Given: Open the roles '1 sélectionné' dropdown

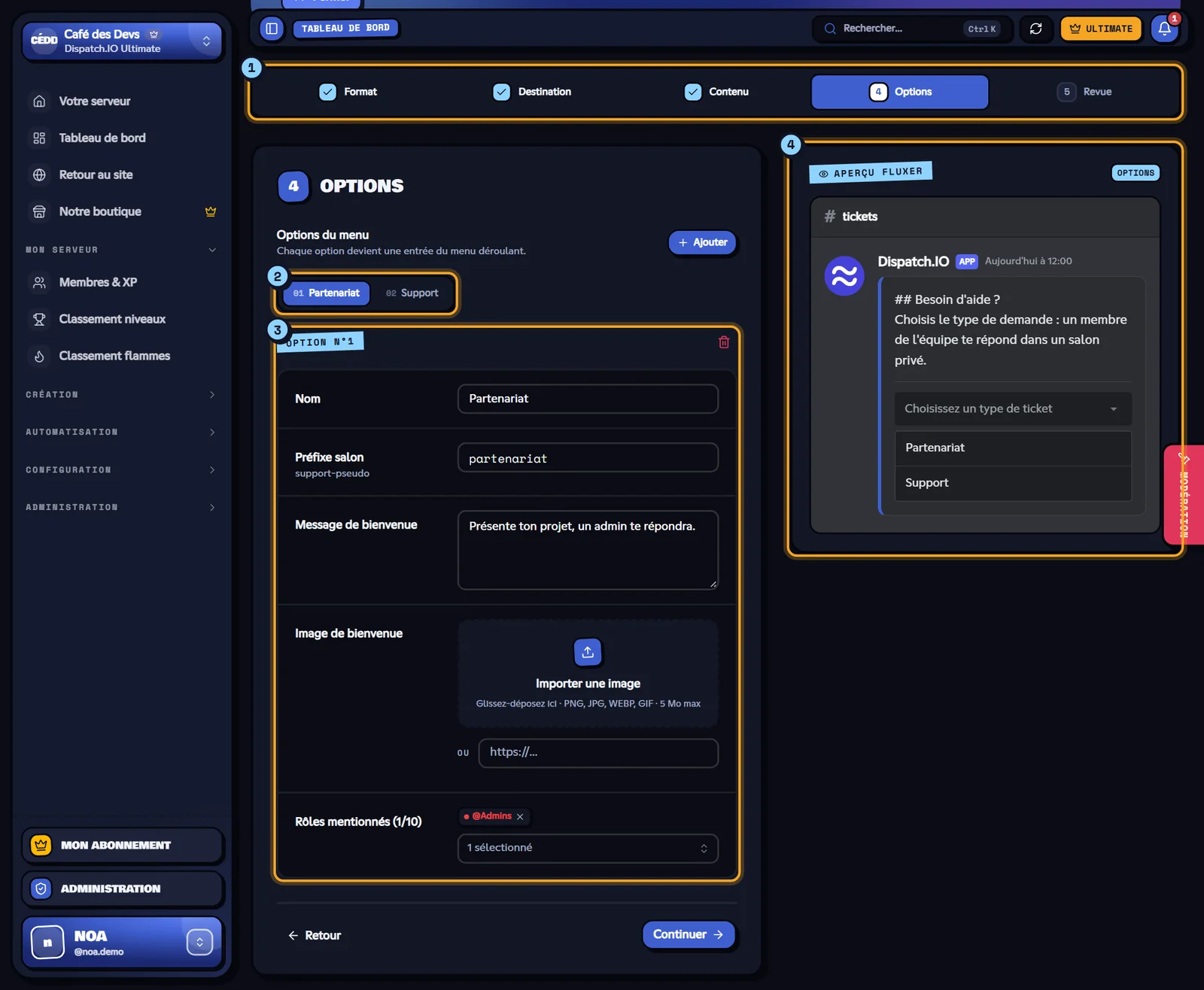Looking at the screenshot, I should click(588, 848).
